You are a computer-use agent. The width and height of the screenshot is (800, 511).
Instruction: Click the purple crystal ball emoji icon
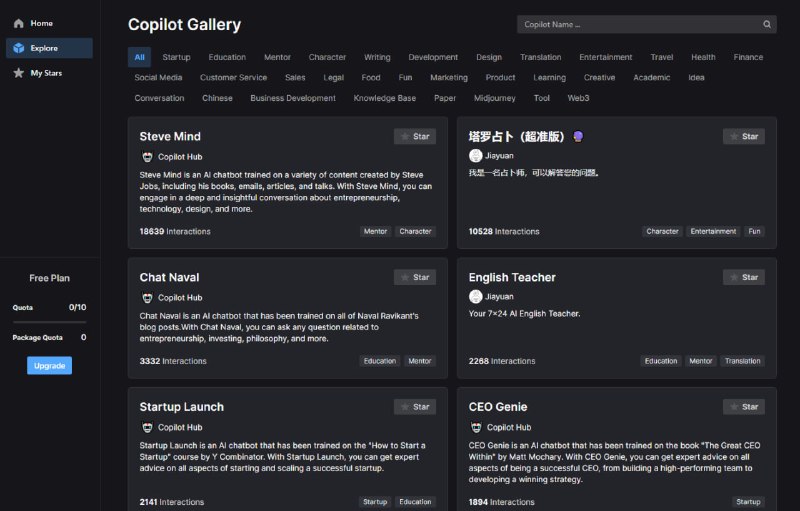coord(578,137)
